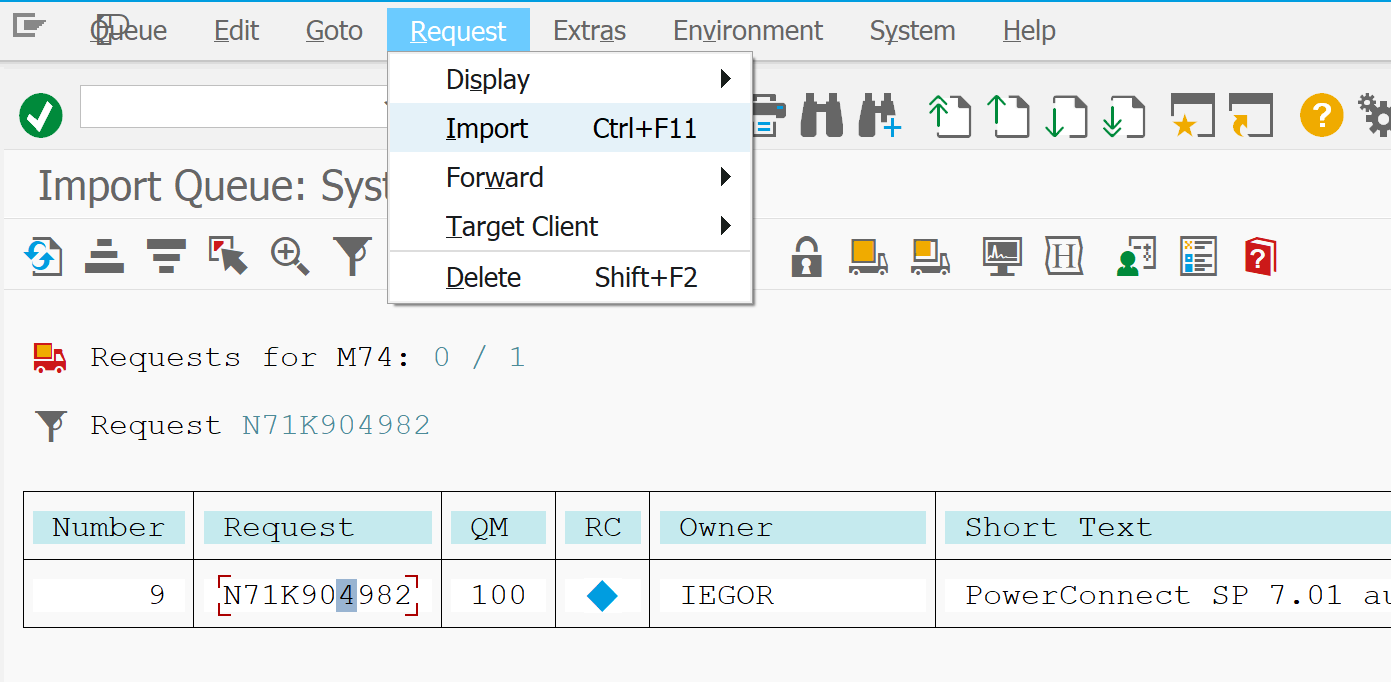Click the select block icon
This screenshot has height=682, width=1391.
[x=228, y=257]
